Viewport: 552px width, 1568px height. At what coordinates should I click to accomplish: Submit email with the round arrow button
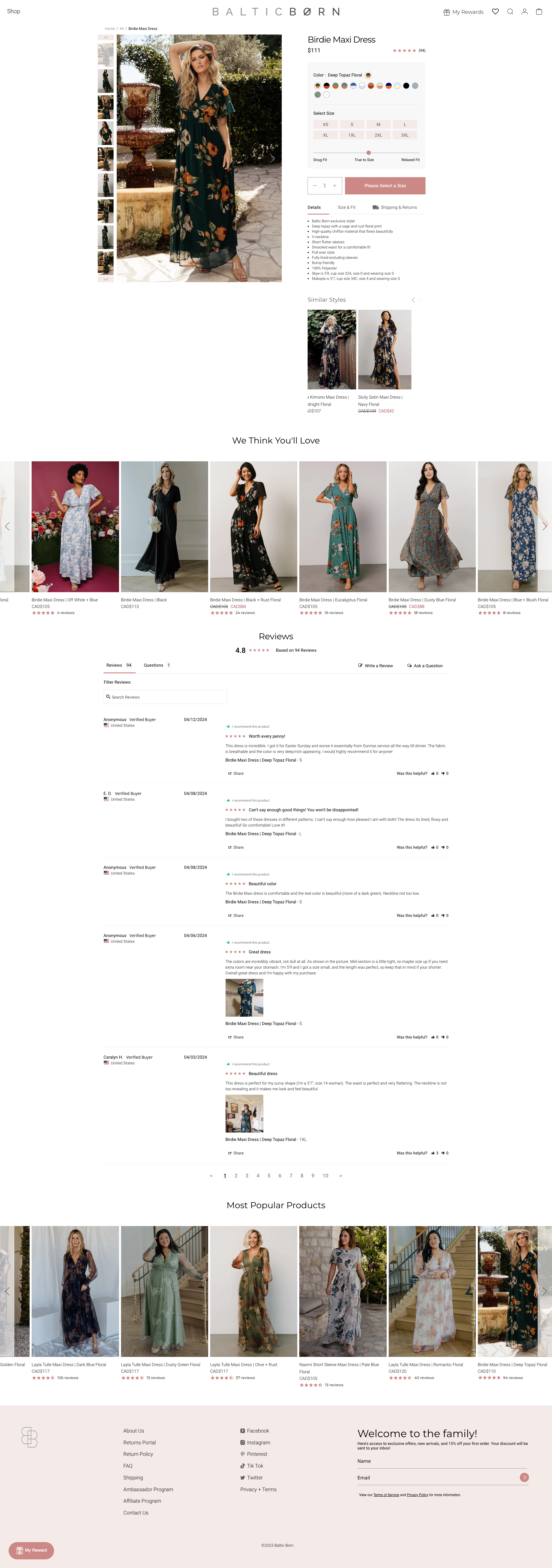pyautogui.click(x=524, y=1477)
